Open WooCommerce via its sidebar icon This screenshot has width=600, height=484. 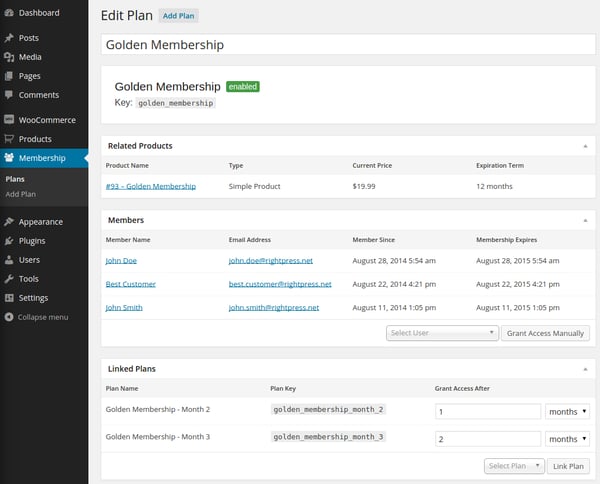pos(9,120)
